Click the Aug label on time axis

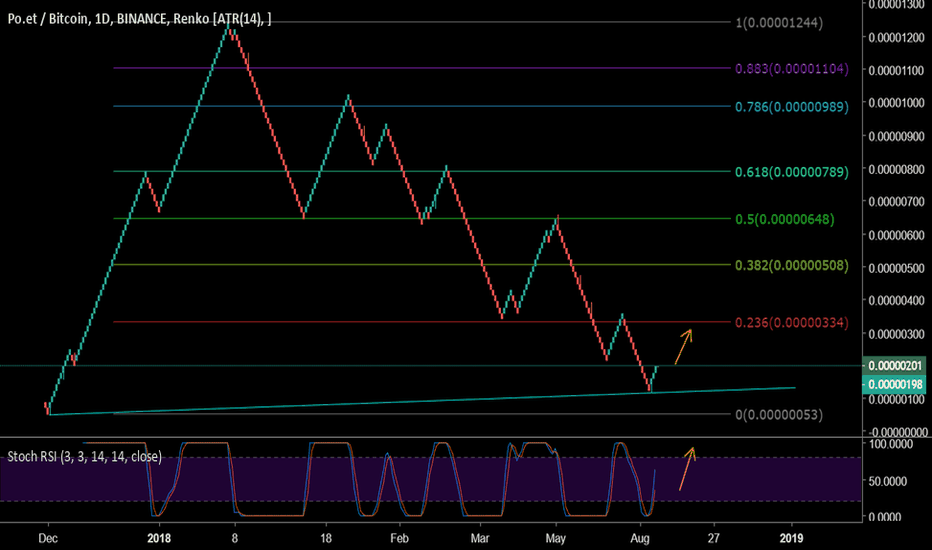point(640,538)
